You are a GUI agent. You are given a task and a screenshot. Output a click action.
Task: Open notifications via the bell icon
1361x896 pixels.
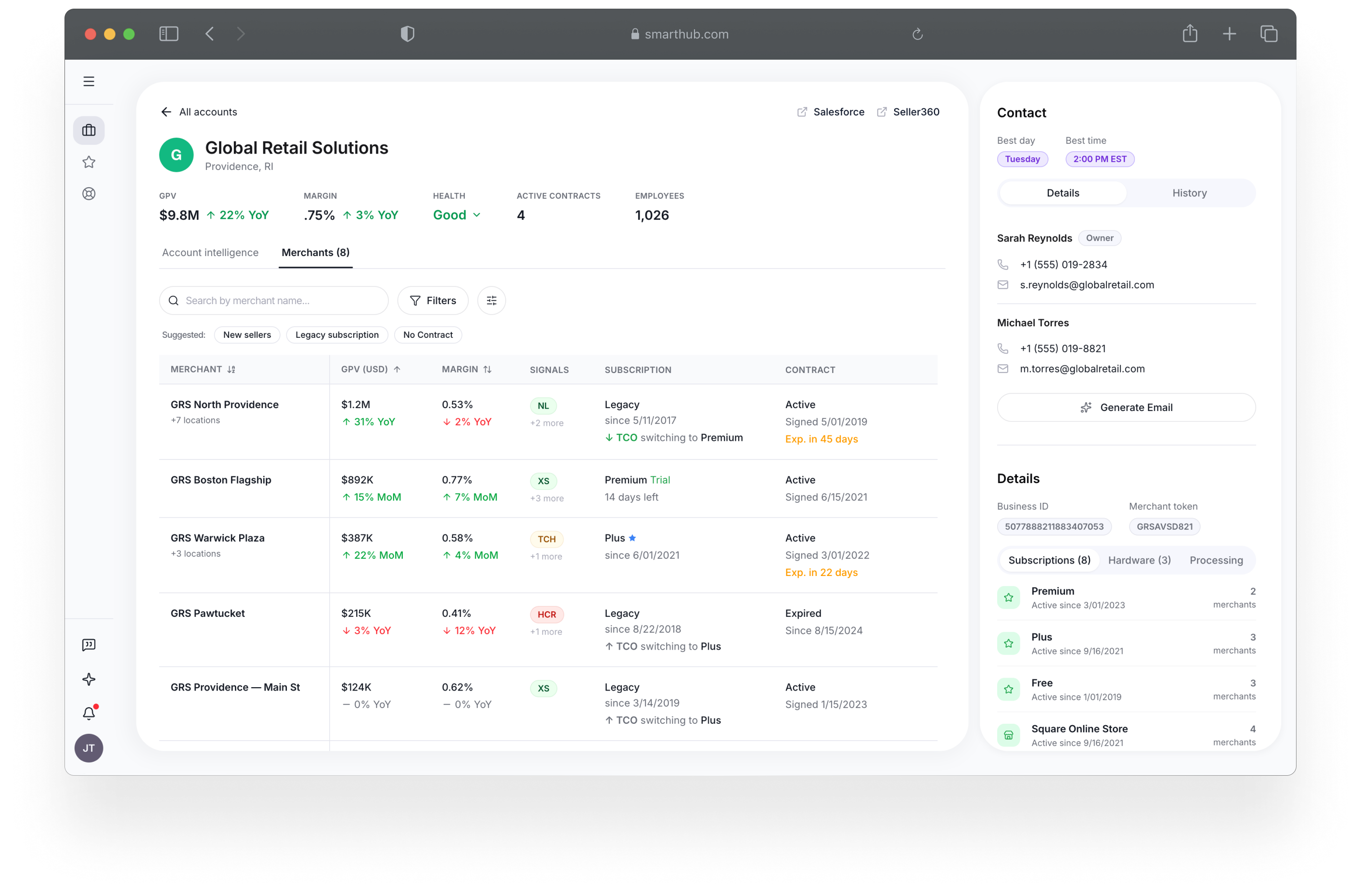(89, 713)
